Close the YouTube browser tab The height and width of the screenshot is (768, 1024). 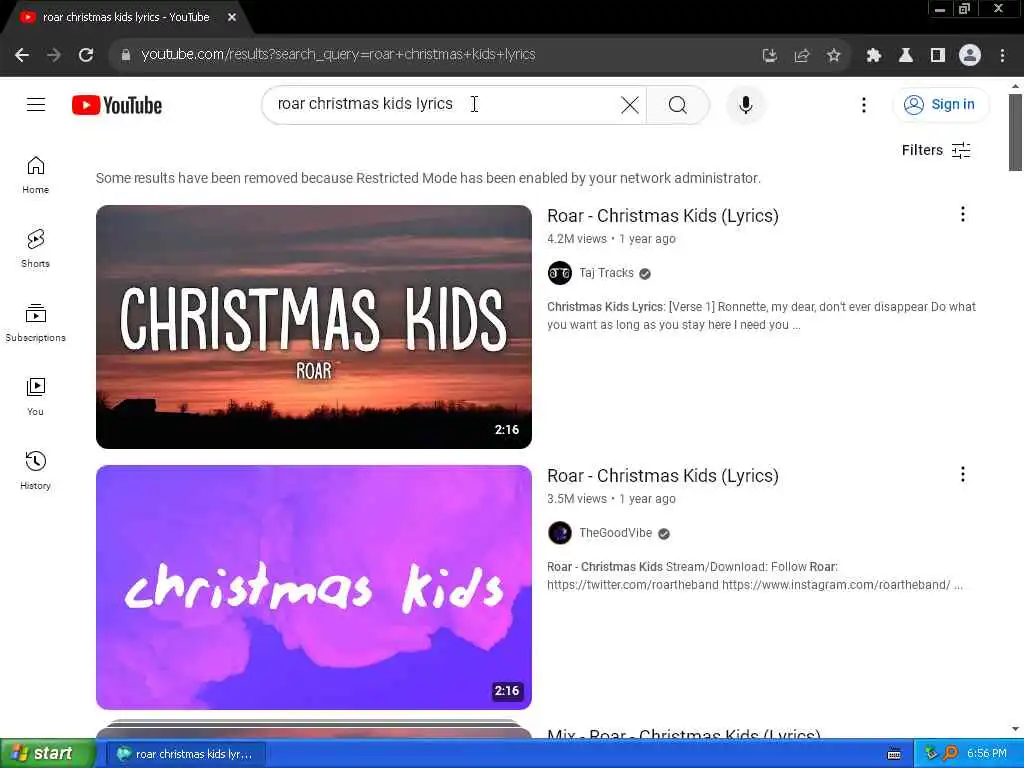click(x=232, y=17)
